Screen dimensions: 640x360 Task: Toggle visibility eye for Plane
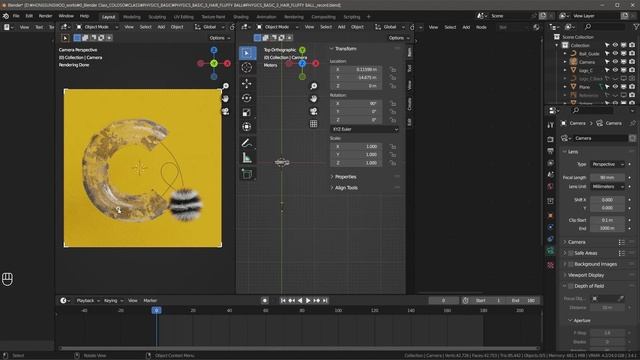pyautogui.click(x=615, y=87)
